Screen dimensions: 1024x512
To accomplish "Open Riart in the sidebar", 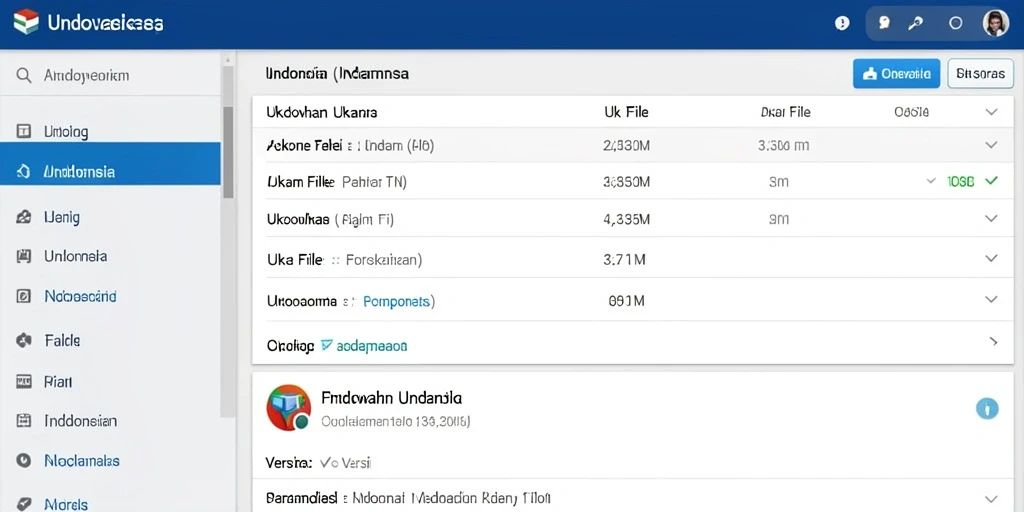I will point(58,382).
